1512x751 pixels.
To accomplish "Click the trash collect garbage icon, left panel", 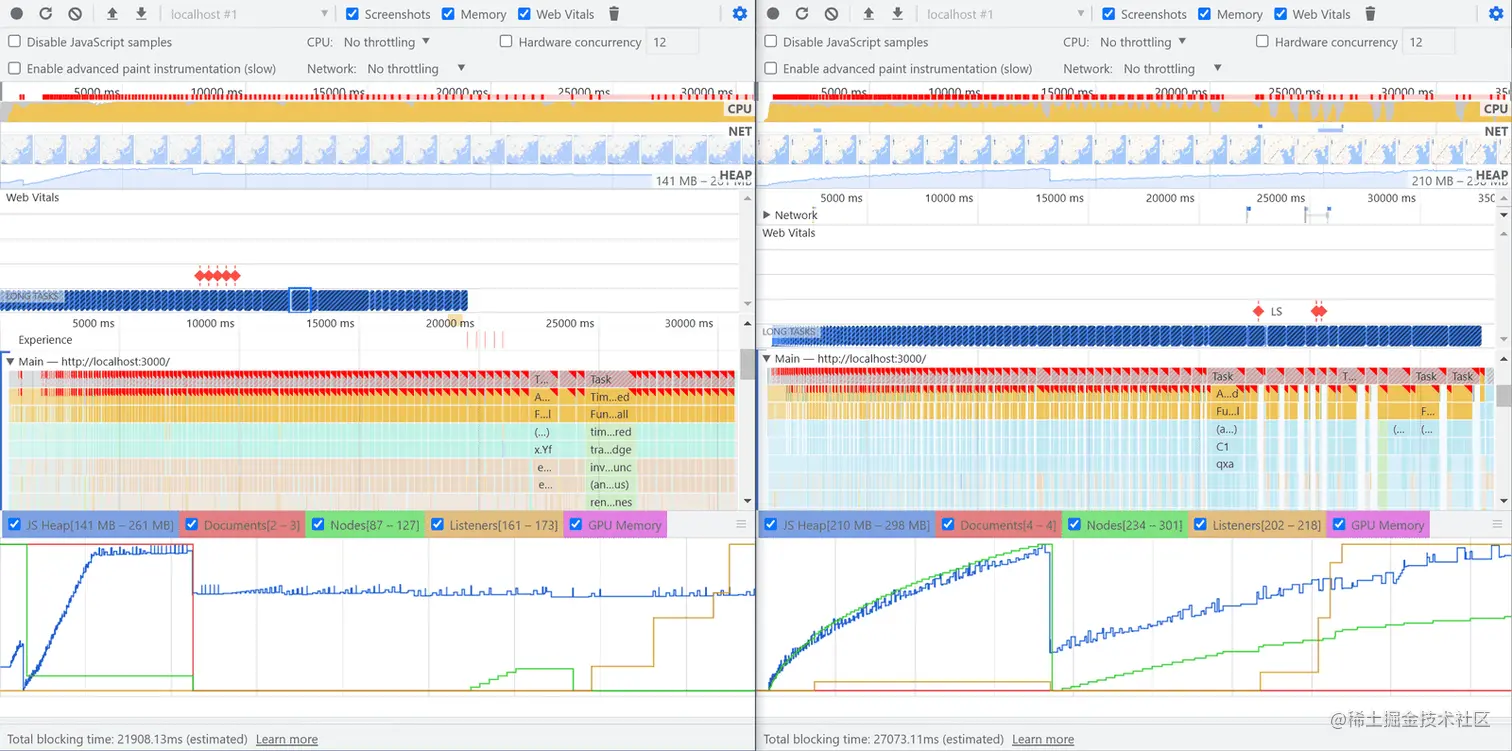I will pyautogui.click(x=614, y=14).
